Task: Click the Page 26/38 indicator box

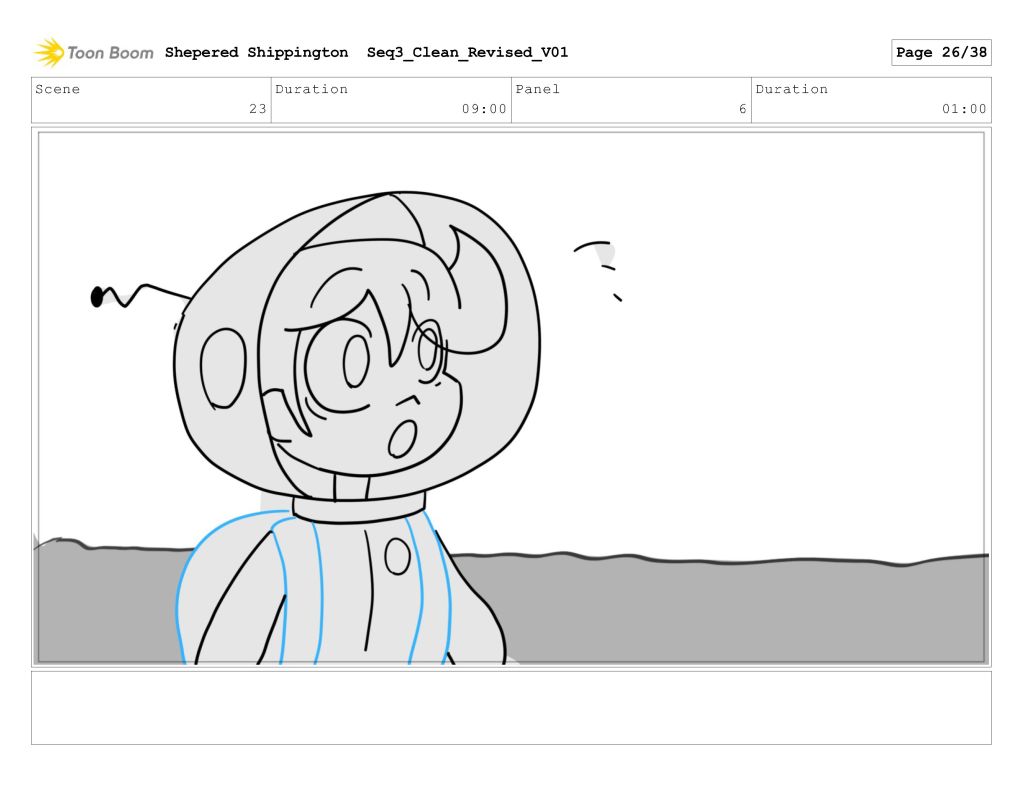Action: (940, 52)
